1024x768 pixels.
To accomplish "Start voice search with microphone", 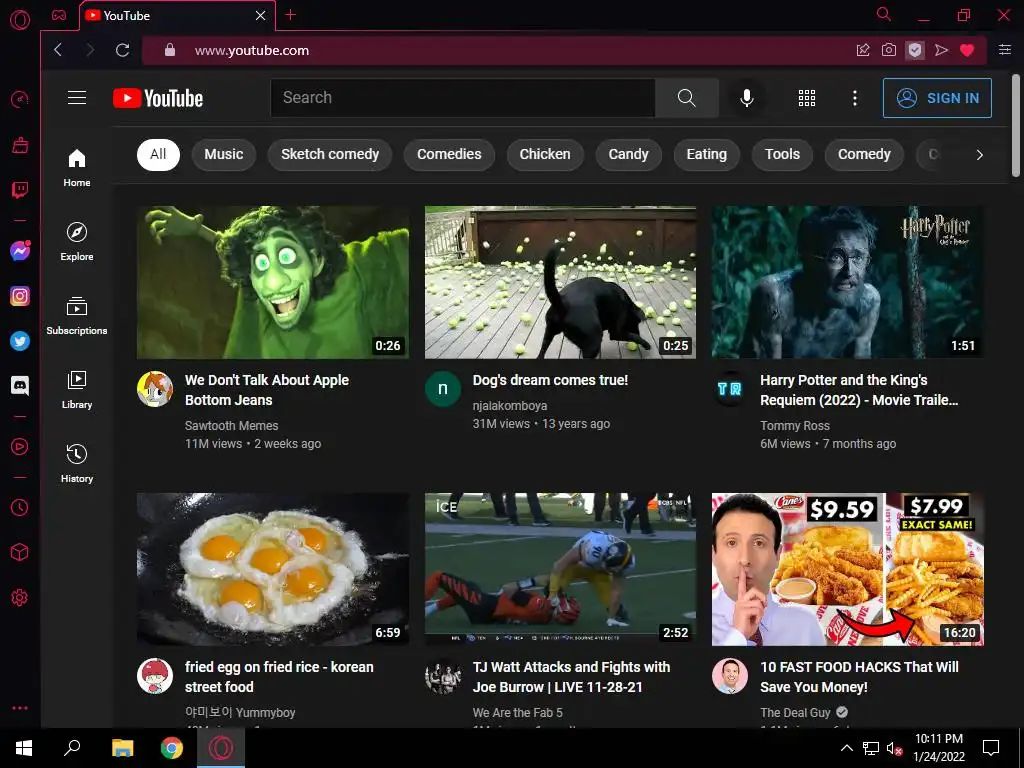I will 746,98.
